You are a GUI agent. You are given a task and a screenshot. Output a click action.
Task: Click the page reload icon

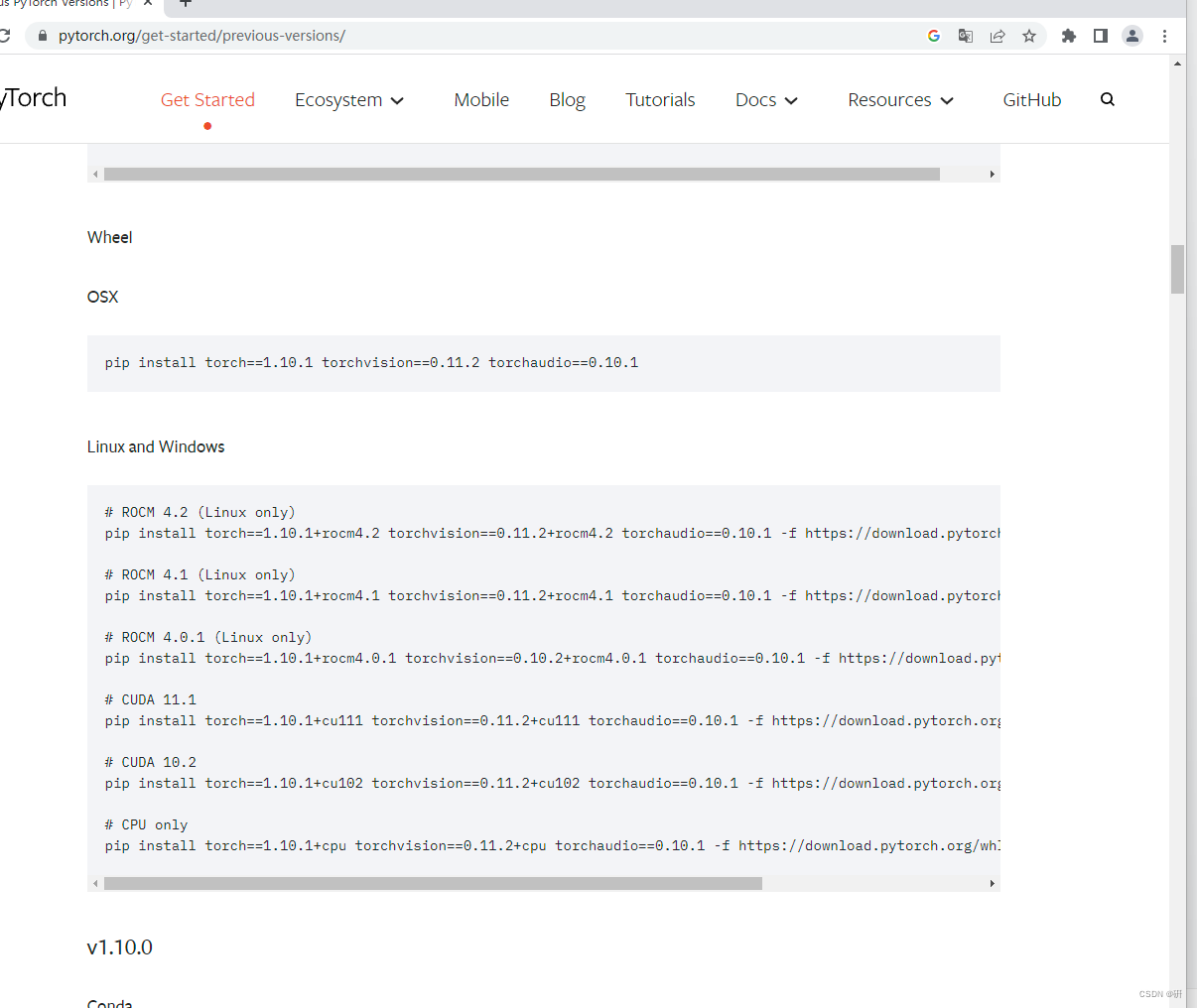pos(8,35)
